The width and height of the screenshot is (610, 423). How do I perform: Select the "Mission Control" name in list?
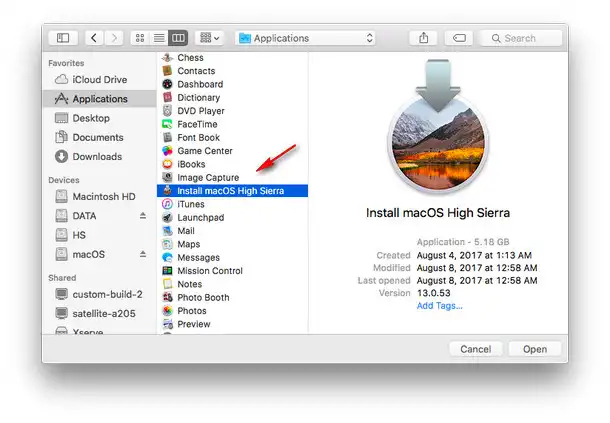coord(210,271)
